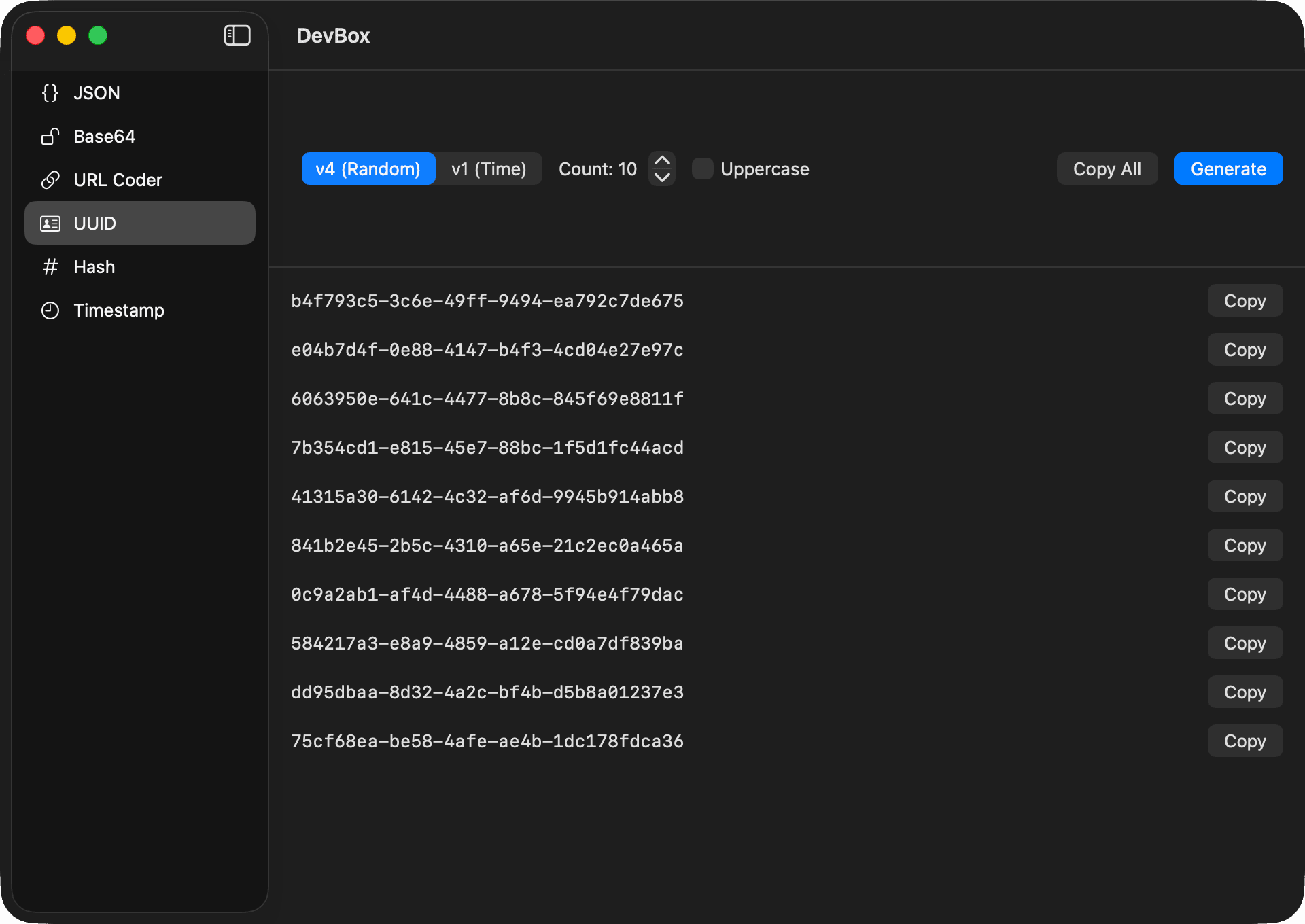This screenshot has height=924, width=1305.
Task: Click the Generate button
Action: coord(1229,168)
